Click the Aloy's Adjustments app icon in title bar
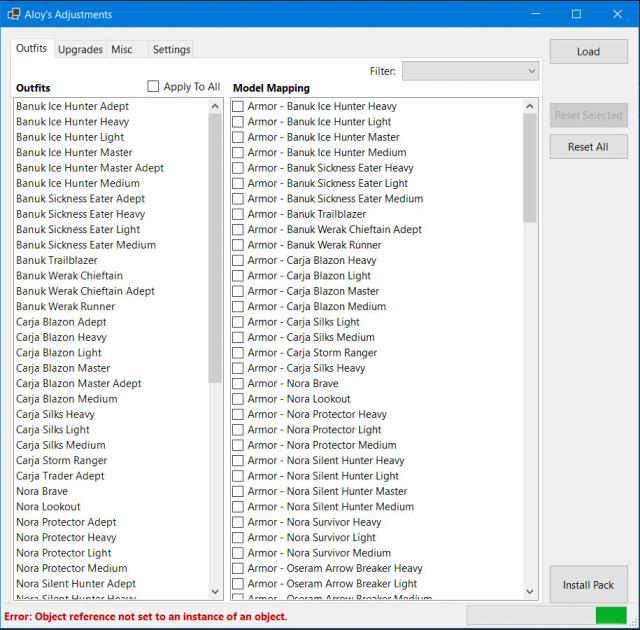This screenshot has height=630, width=640. pos(13,14)
